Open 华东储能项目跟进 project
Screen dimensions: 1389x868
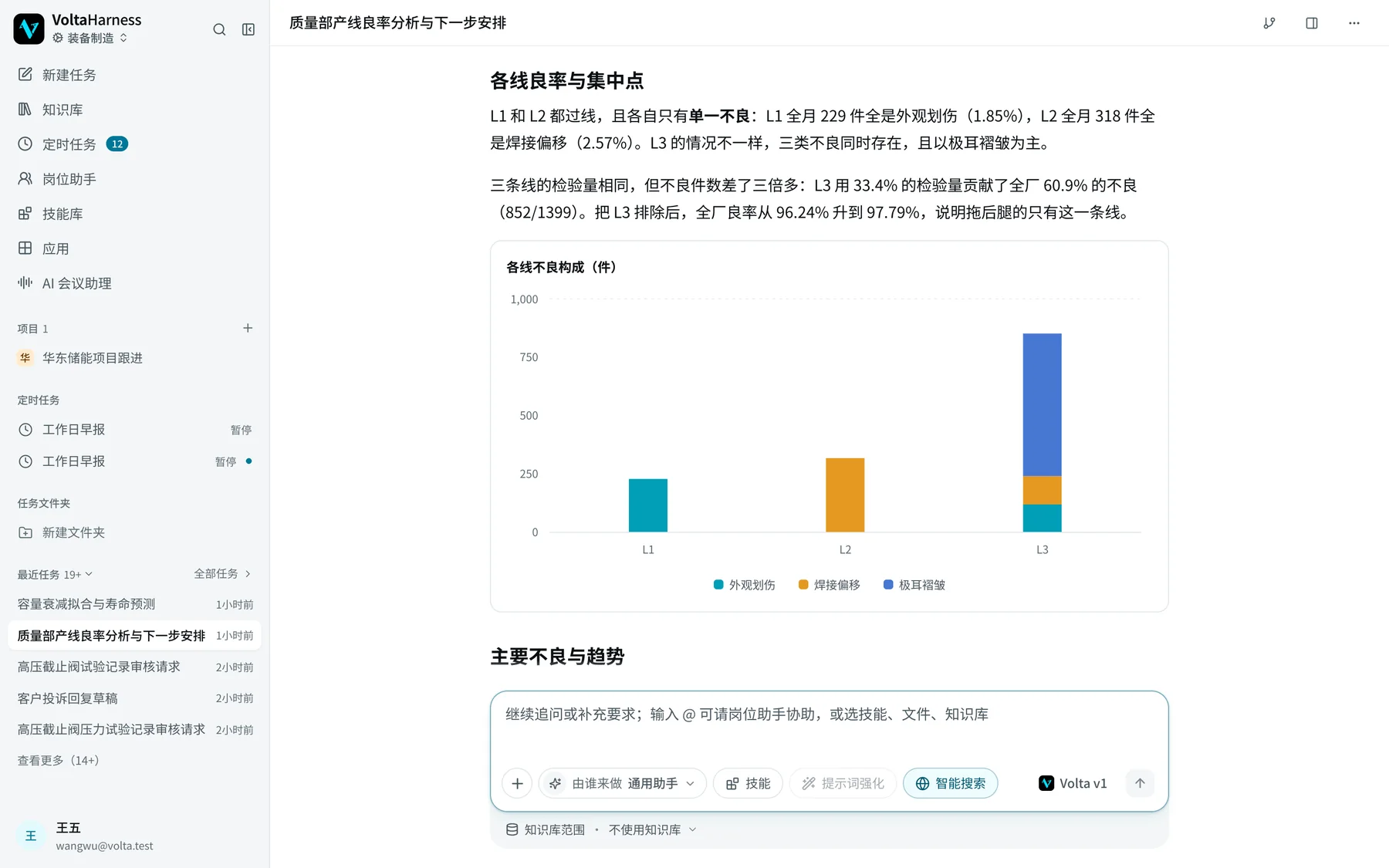pos(134,358)
